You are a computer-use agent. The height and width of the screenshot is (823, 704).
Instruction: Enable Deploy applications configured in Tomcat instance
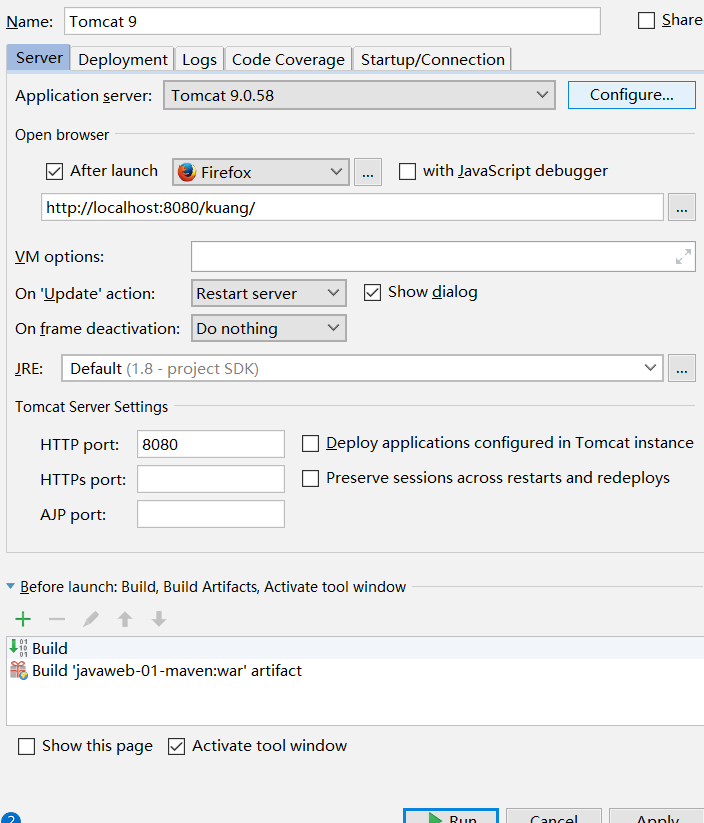pyautogui.click(x=310, y=444)
